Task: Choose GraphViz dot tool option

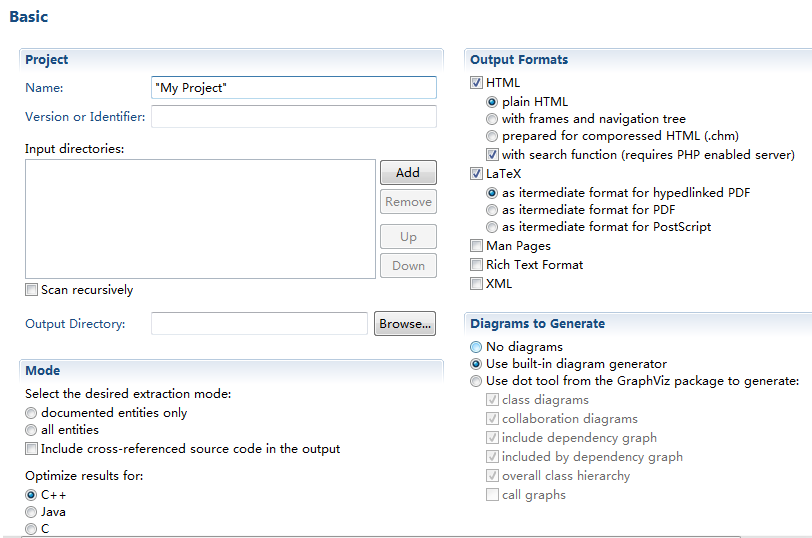Action: [476, 381]
